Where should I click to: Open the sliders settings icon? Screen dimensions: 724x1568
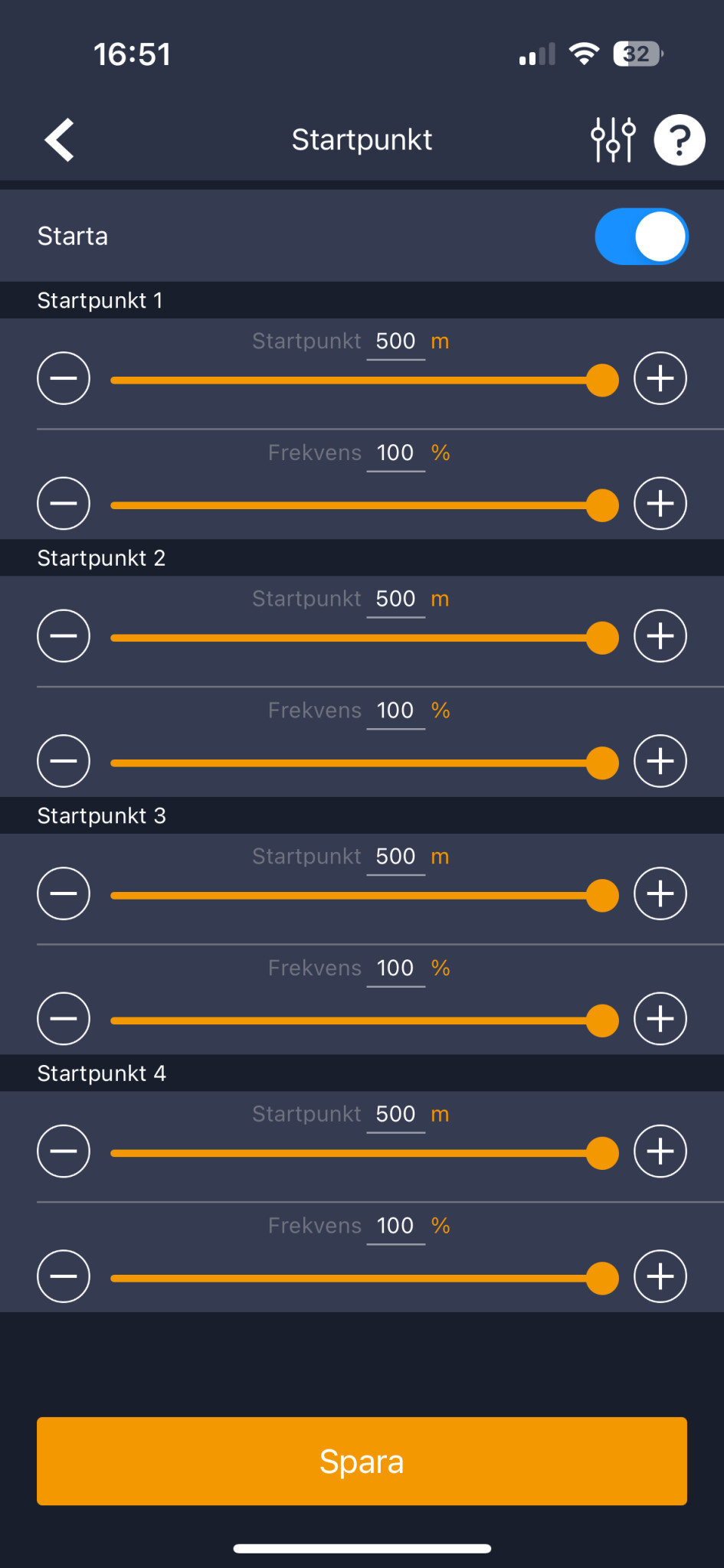tap(613, 140)
